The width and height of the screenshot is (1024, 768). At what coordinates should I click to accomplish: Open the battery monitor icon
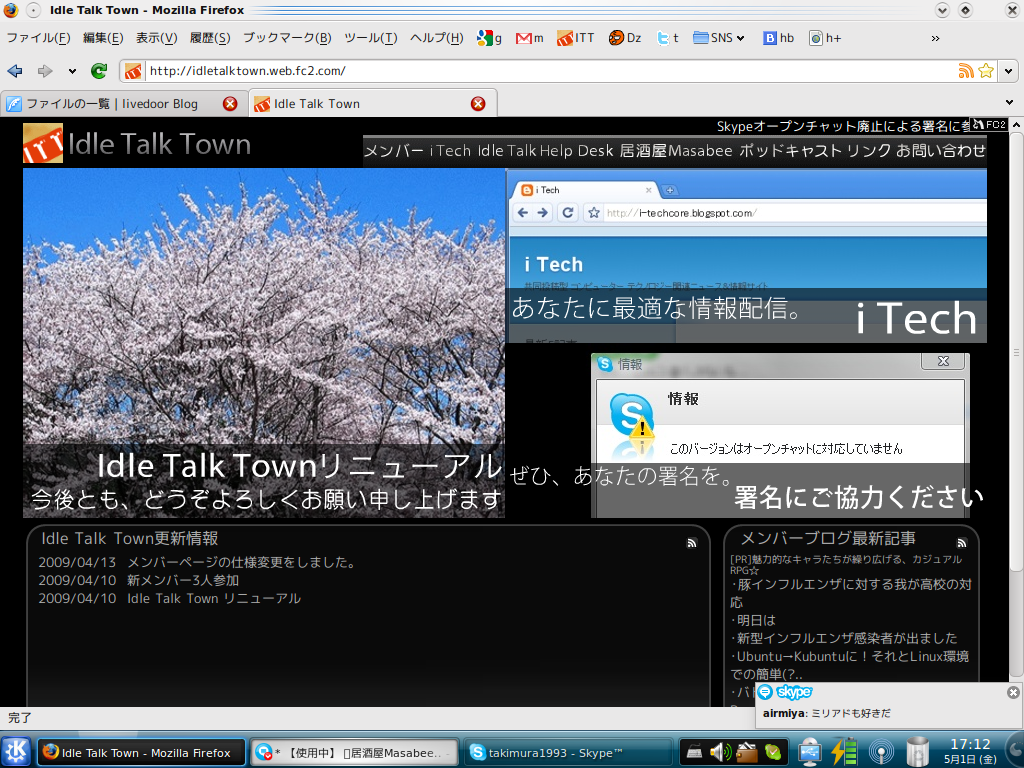[844, 752]
